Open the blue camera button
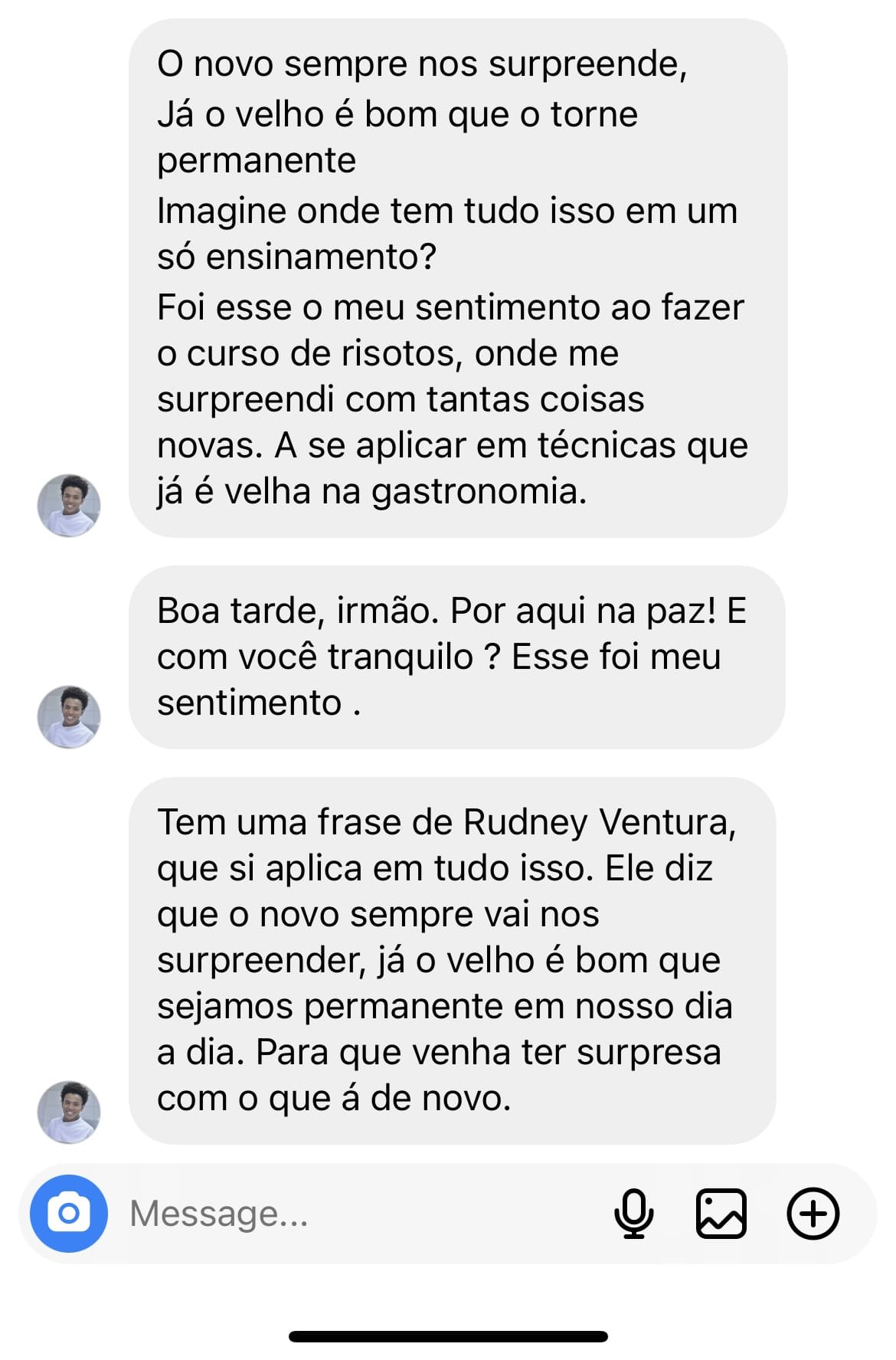896x1360 pixels. tap(69, 1213)
